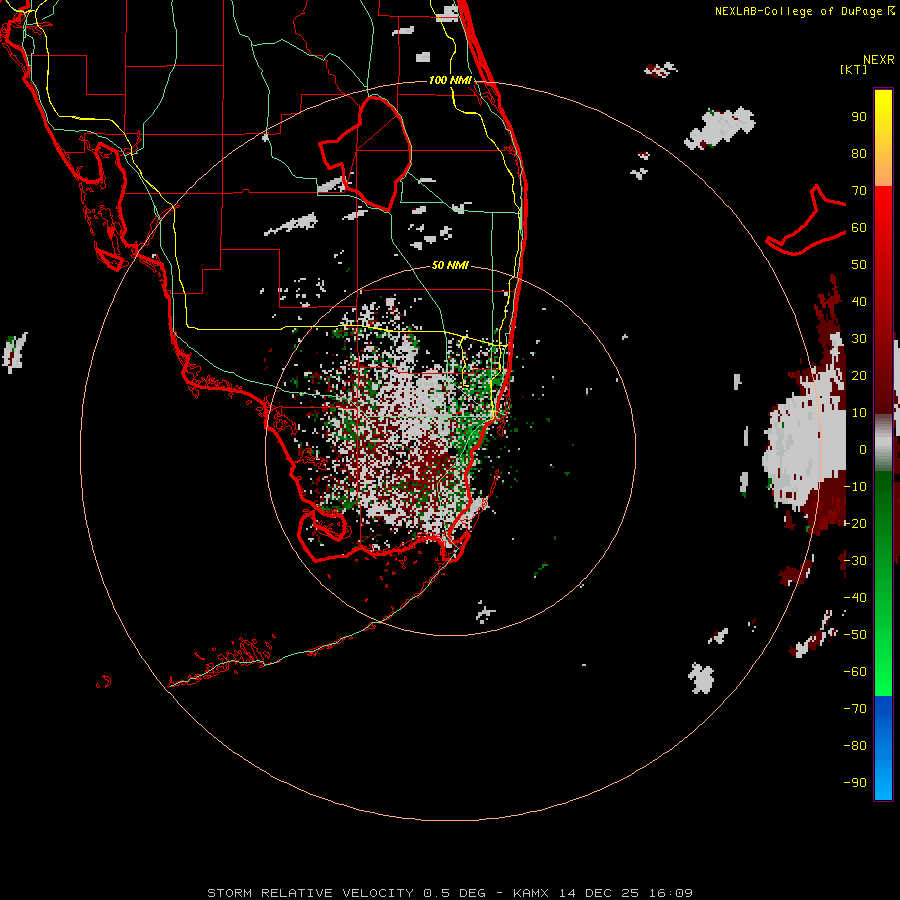Select the positive '70' knot scale label
The image size is (900, 900).
pyautogui.click(x=859, y=191)
